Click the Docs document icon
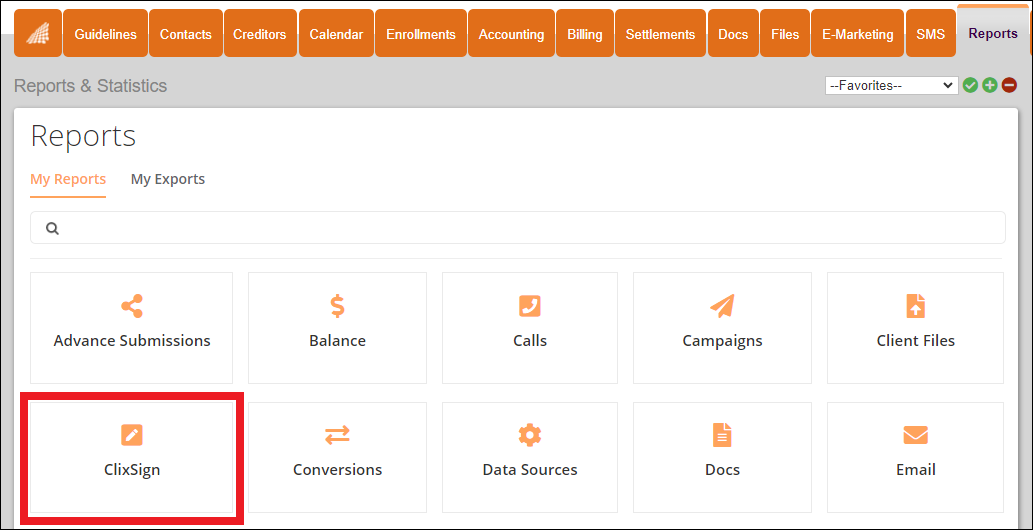Screen dimensions: 1033x530 click(722, 435)
